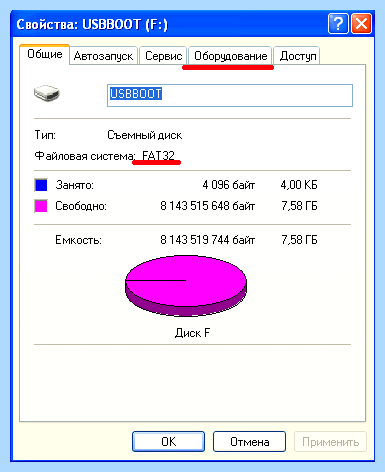The image size is (385, 472).
Task: Click the Съемный диск type value
Action: [145, 135]
